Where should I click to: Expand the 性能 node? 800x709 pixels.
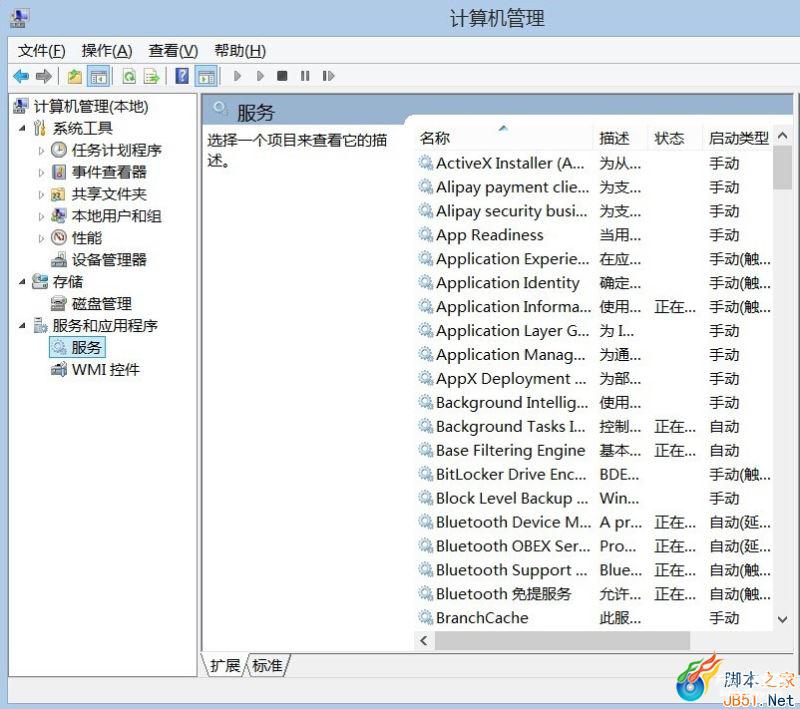click(41, 238)
